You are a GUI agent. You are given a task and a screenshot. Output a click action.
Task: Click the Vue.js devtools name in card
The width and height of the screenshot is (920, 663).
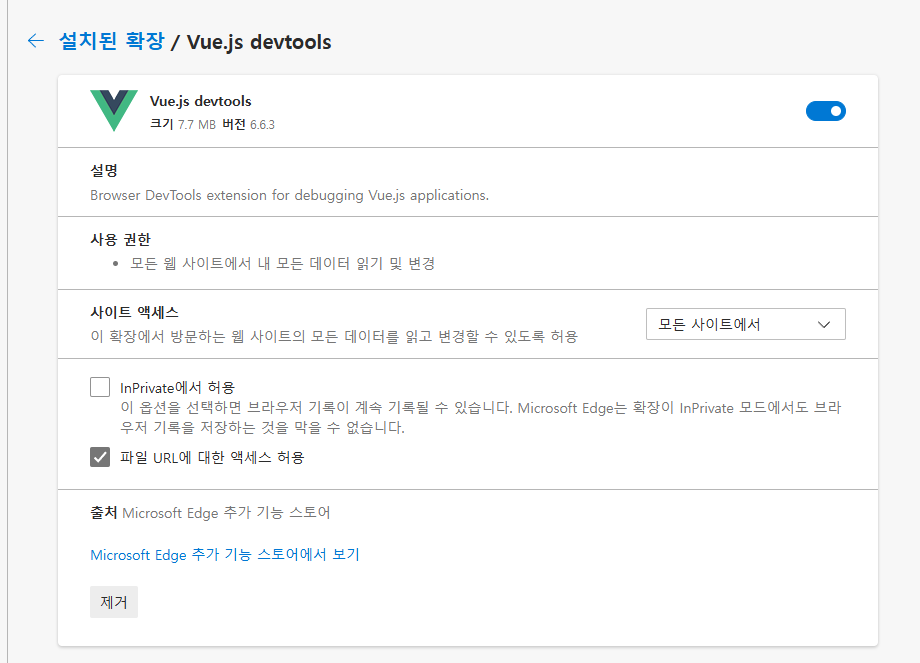coord(201,101)
